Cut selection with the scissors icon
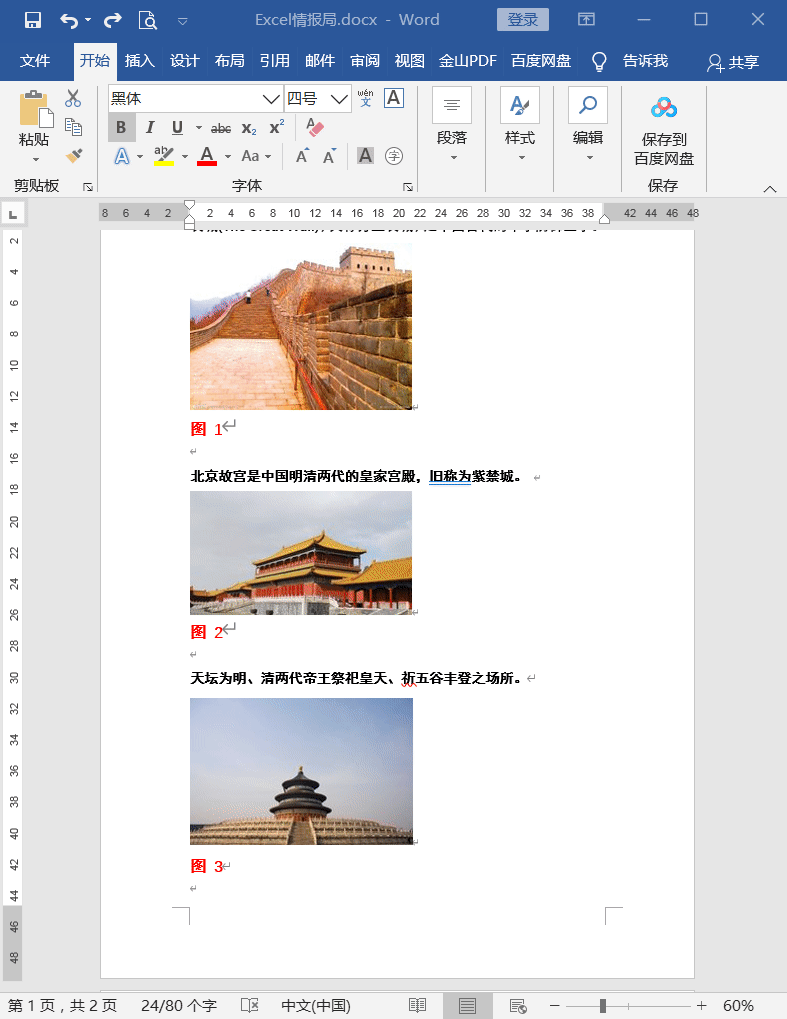The height and width of the screenshot is (1019, 787). pos(73,98)
